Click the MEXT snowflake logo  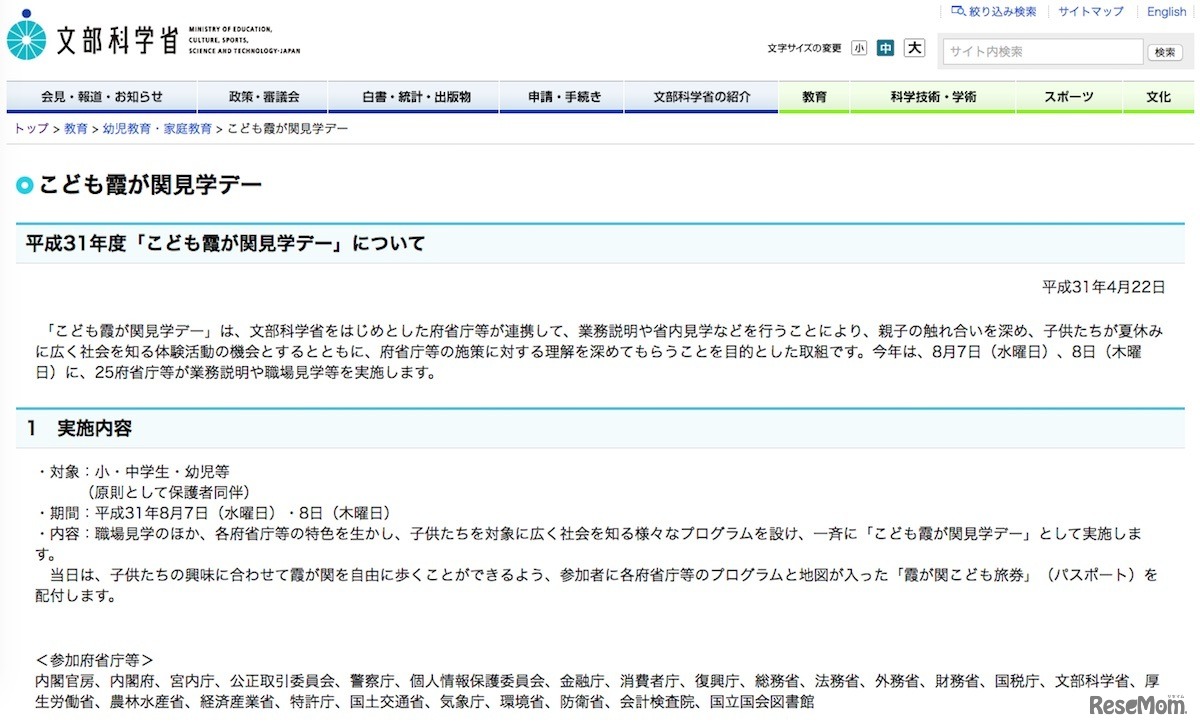[x=27, y=36]
